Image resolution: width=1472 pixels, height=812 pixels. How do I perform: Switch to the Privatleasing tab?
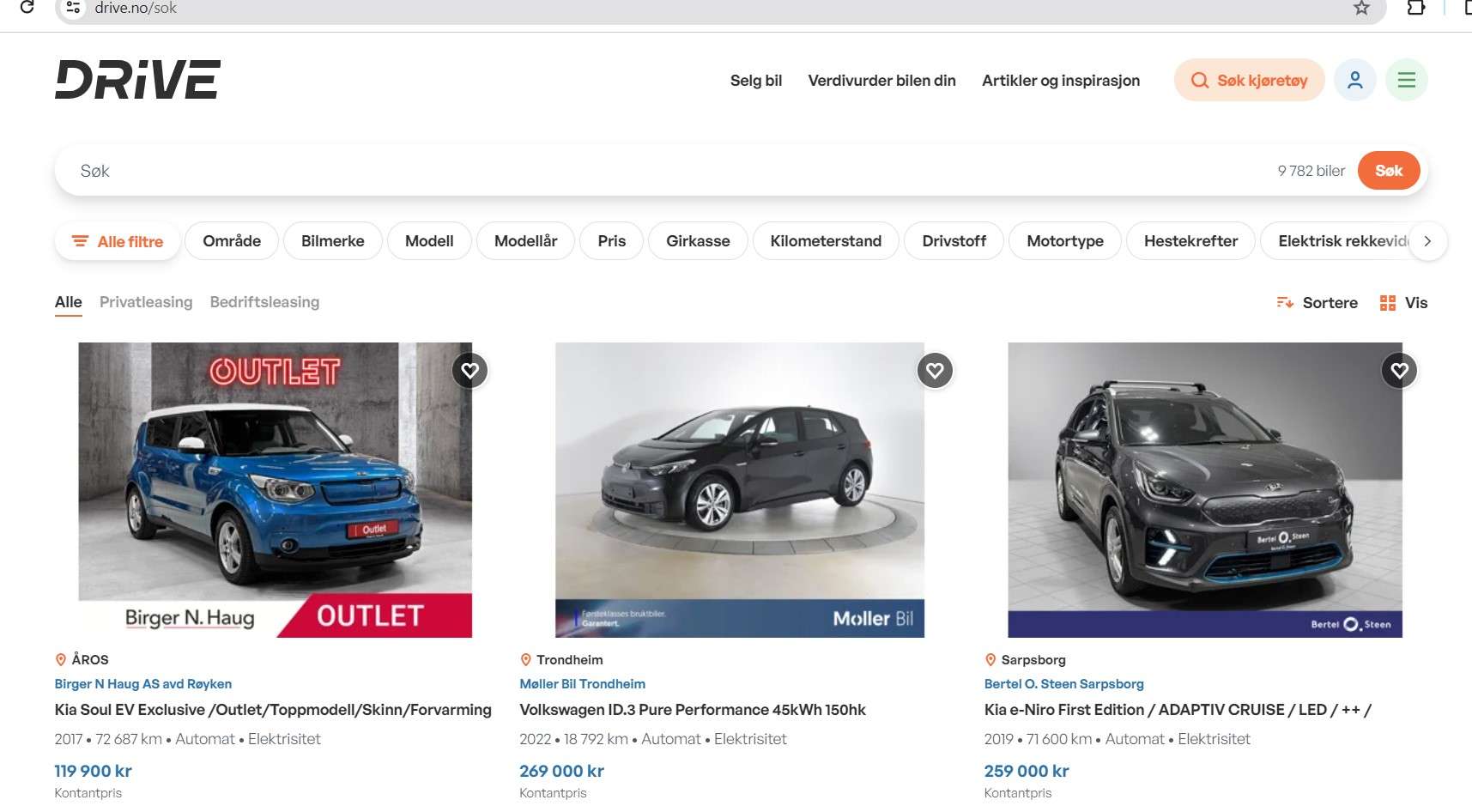[x=146, y=301]
